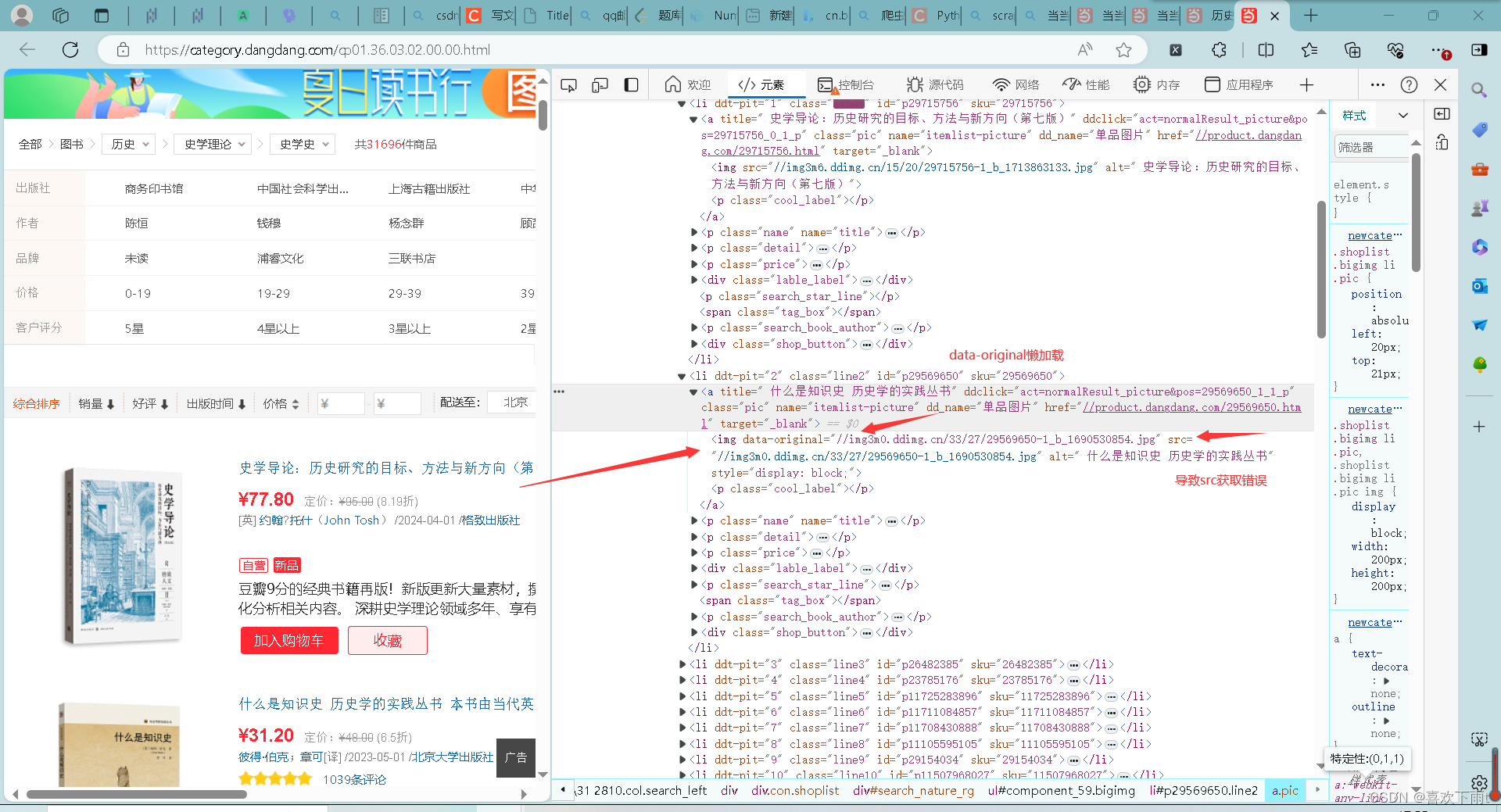Open a new browser tab

pyautogui.click(x=1311, y=16)
